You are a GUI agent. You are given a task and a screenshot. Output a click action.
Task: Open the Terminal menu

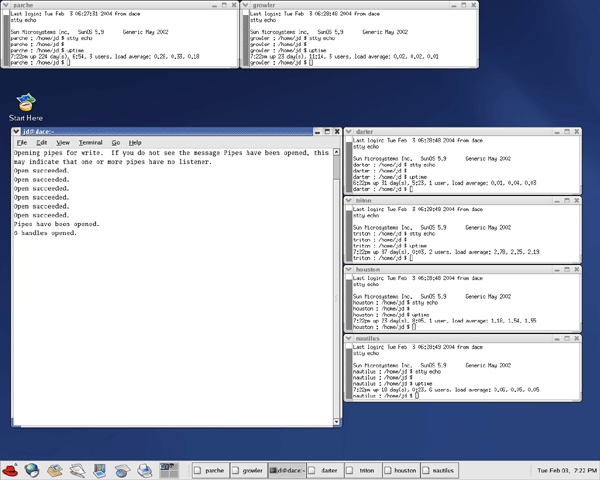click(90, 143)
